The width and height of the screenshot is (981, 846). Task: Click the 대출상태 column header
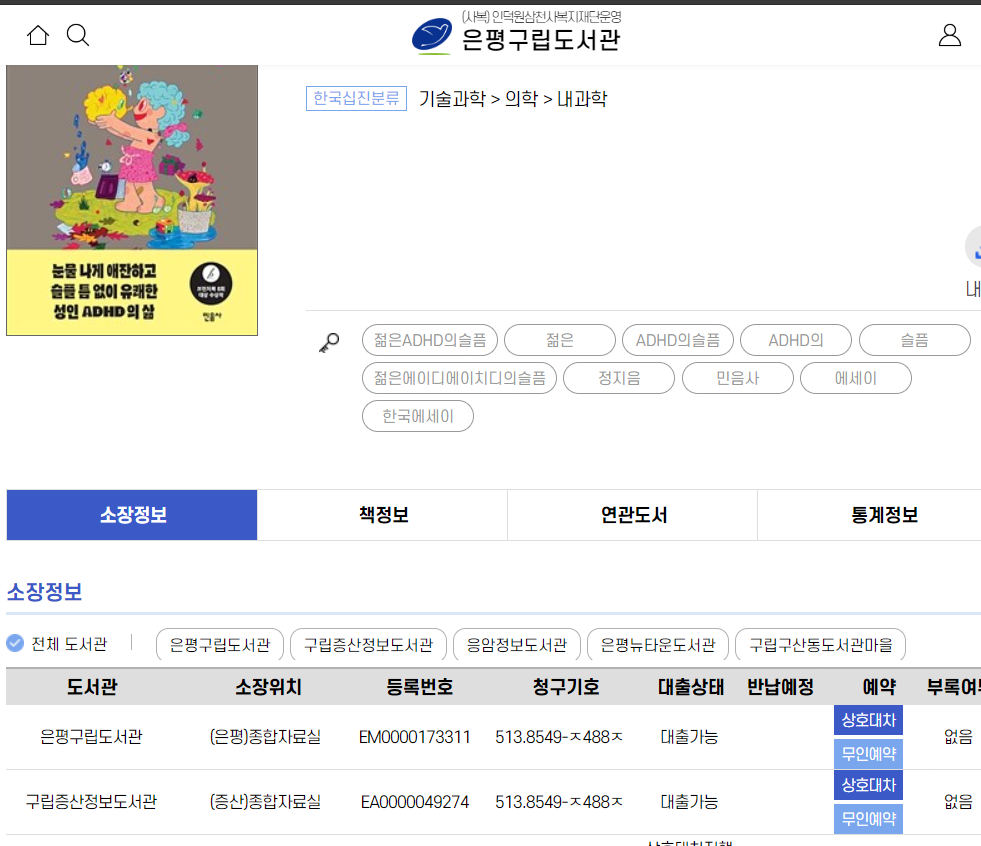pyautogui.click(x=691, y=687)
